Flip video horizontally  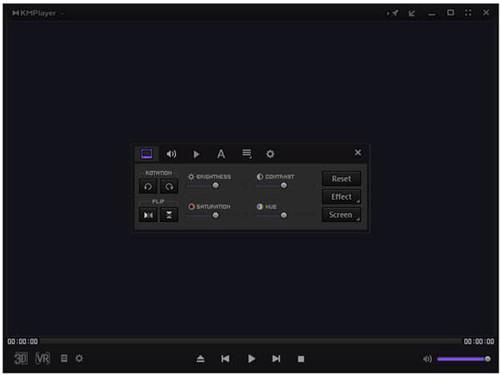pyautogui.click(x=148, y=215)
